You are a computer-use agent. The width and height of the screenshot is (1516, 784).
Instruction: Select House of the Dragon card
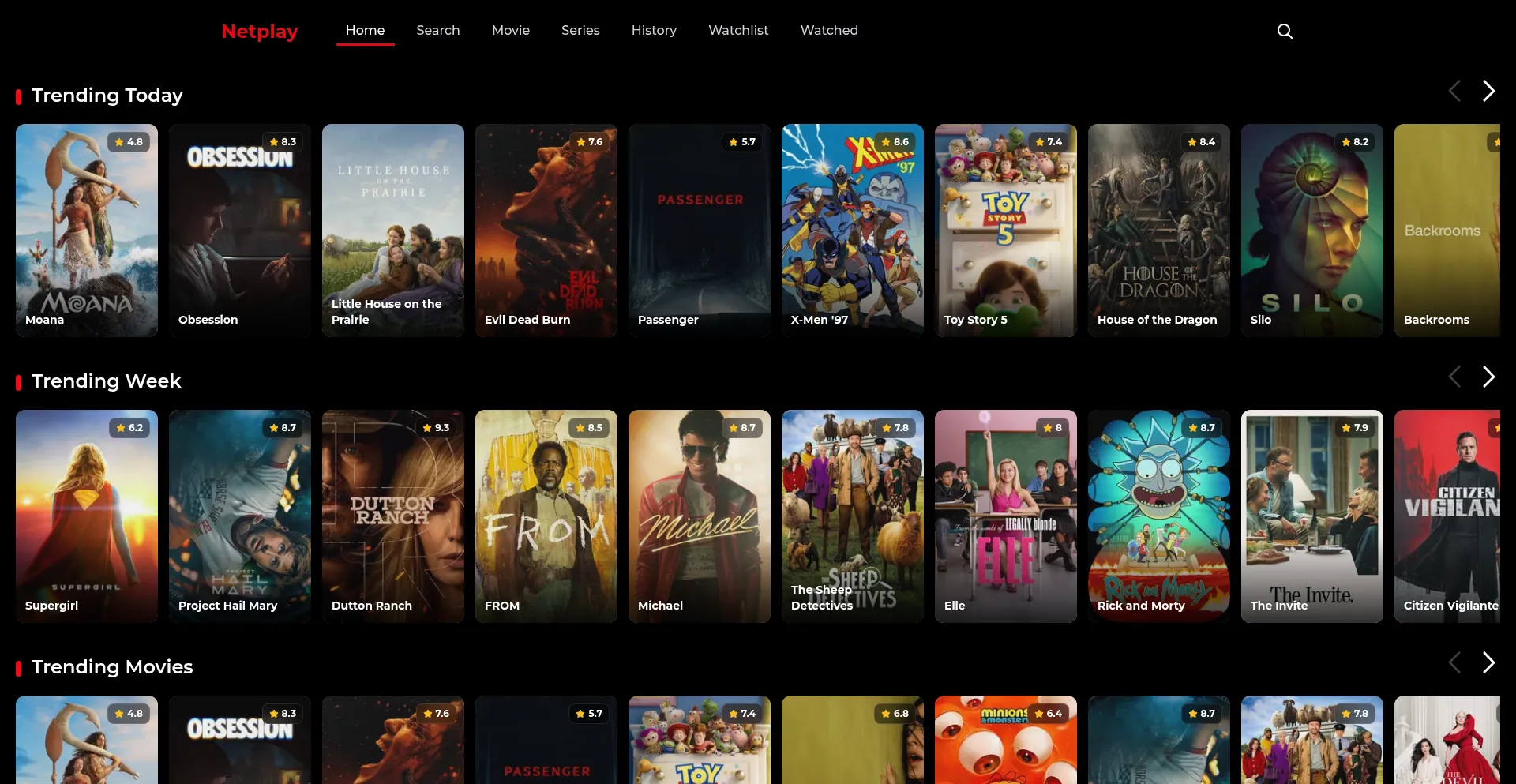pos(1159,231)
